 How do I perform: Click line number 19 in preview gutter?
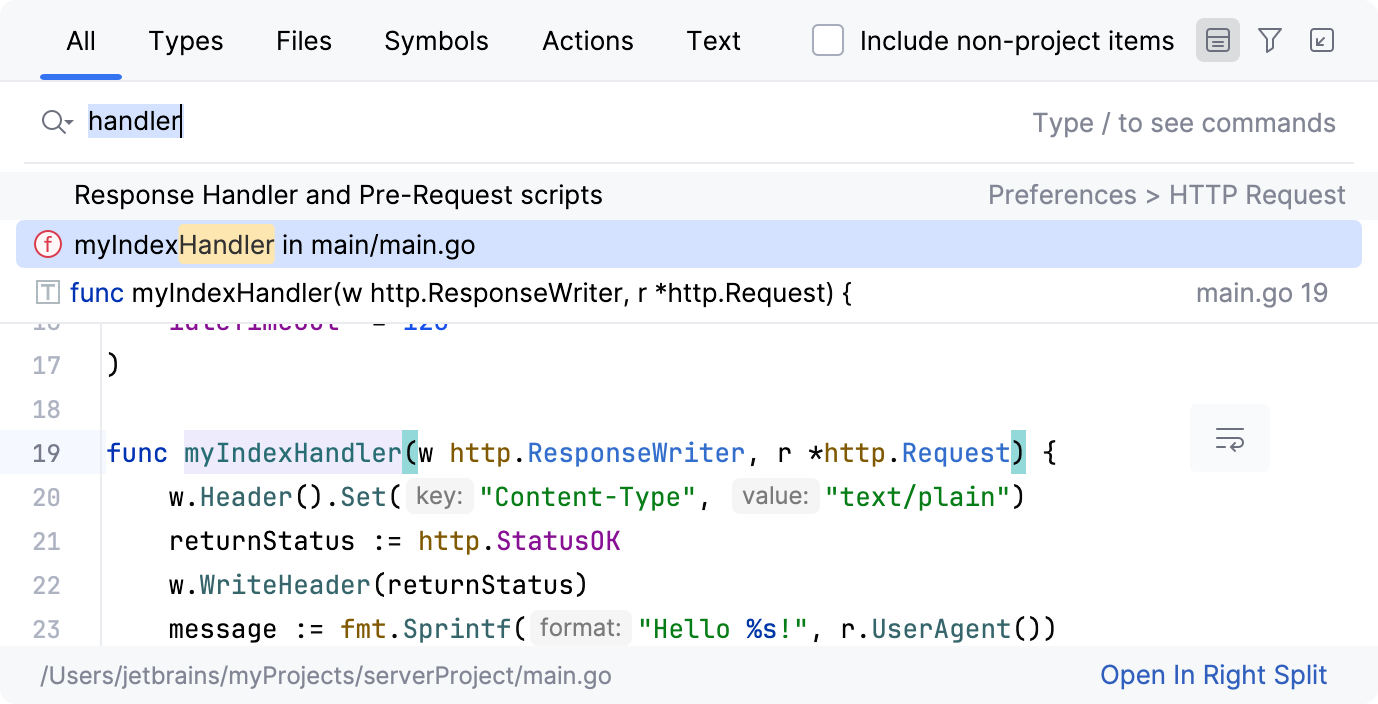tap(46, 453)
